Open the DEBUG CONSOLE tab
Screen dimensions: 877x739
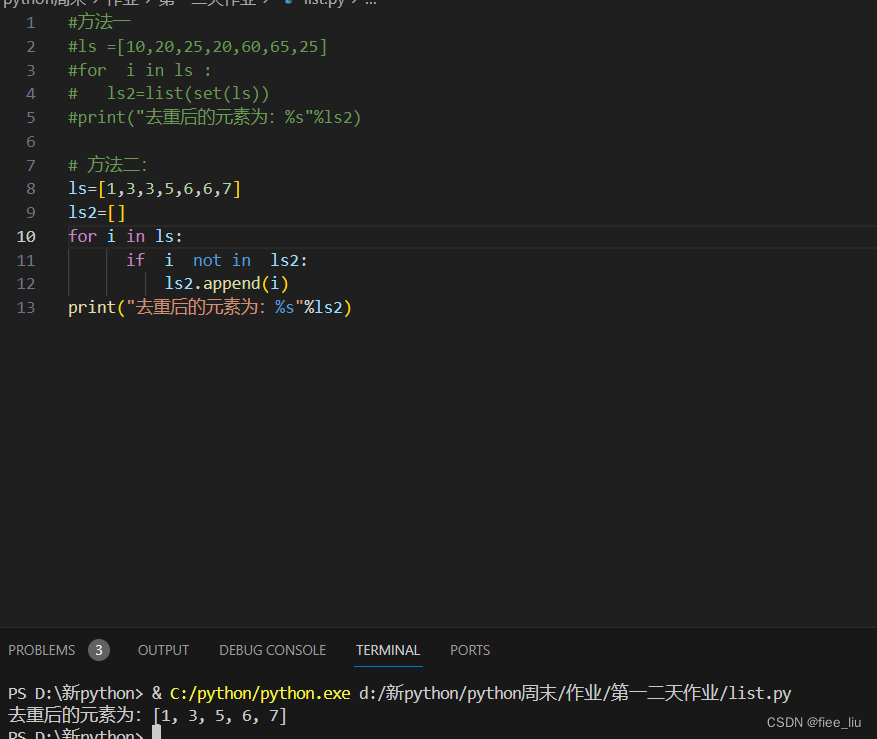tap(272, 650)
